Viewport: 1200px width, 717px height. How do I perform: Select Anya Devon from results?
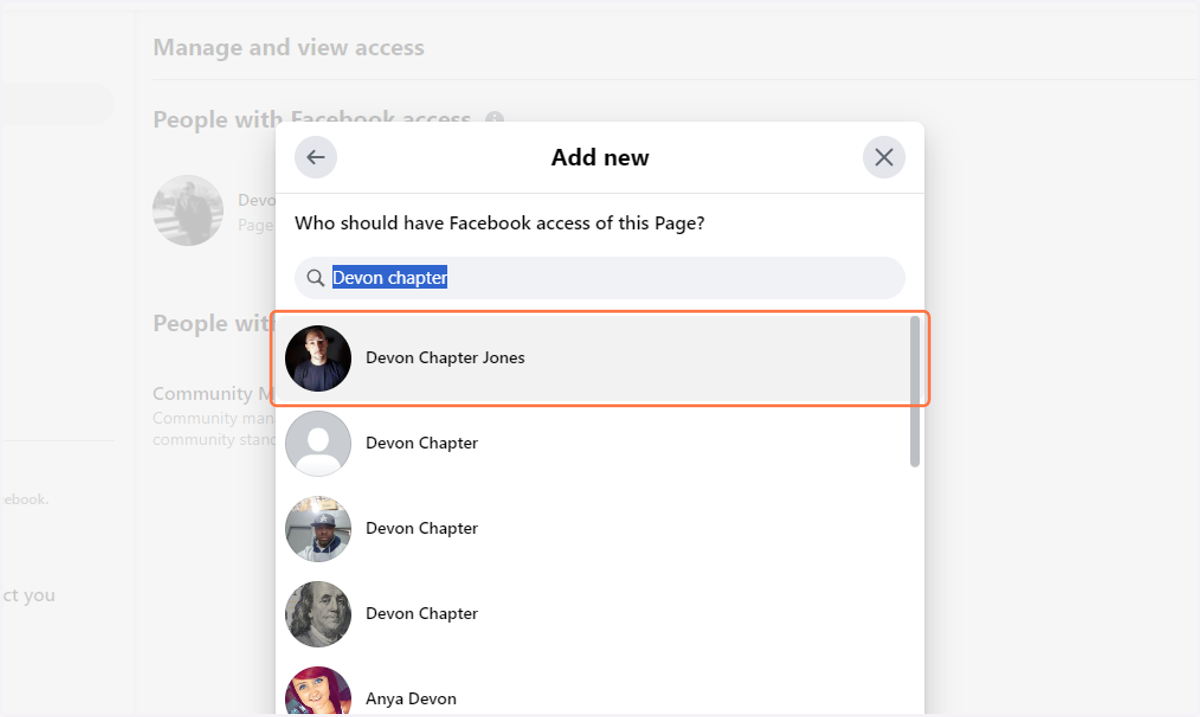pyautogui.click(x=594, y=690)
